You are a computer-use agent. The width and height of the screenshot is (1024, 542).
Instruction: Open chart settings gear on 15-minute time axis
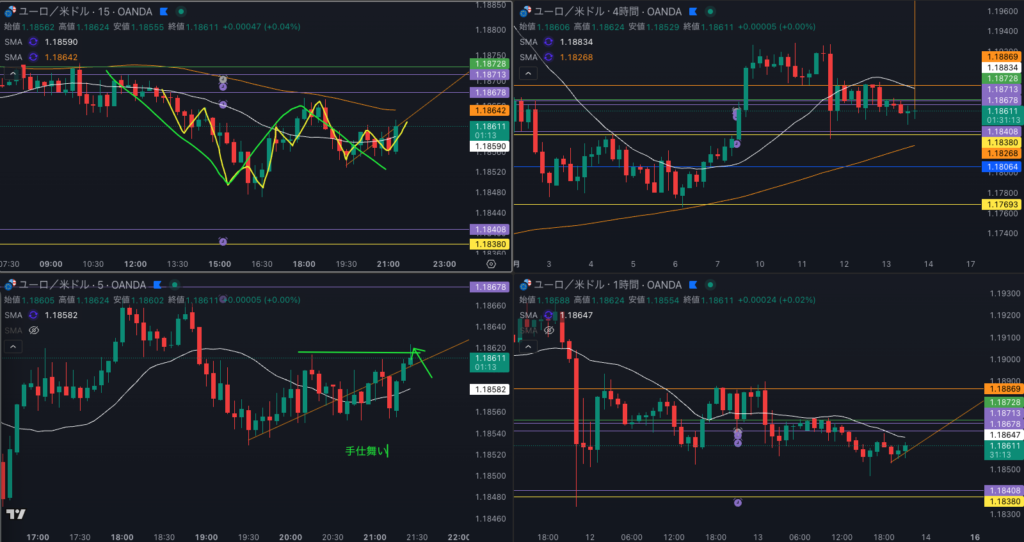click(x=490, y=264)
